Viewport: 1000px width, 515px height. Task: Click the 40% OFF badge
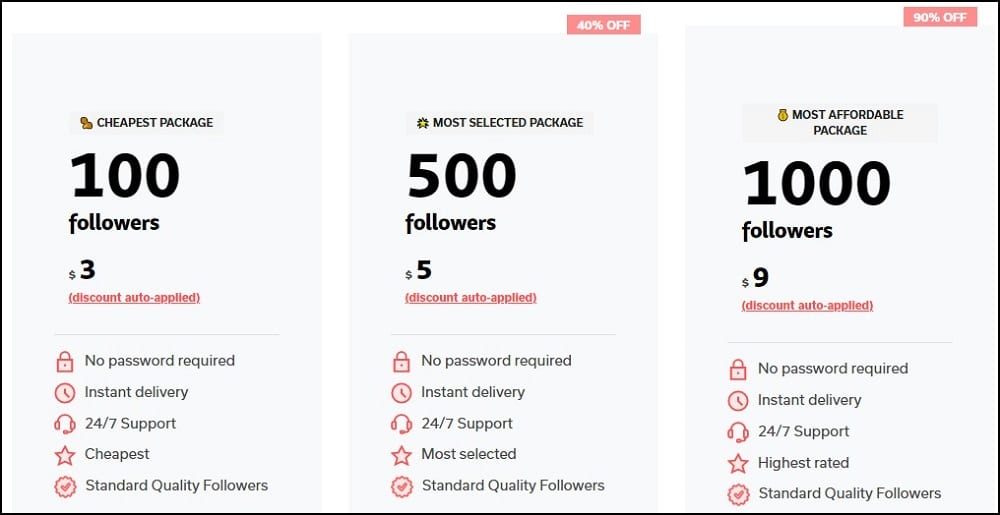[x=603, y=25]
